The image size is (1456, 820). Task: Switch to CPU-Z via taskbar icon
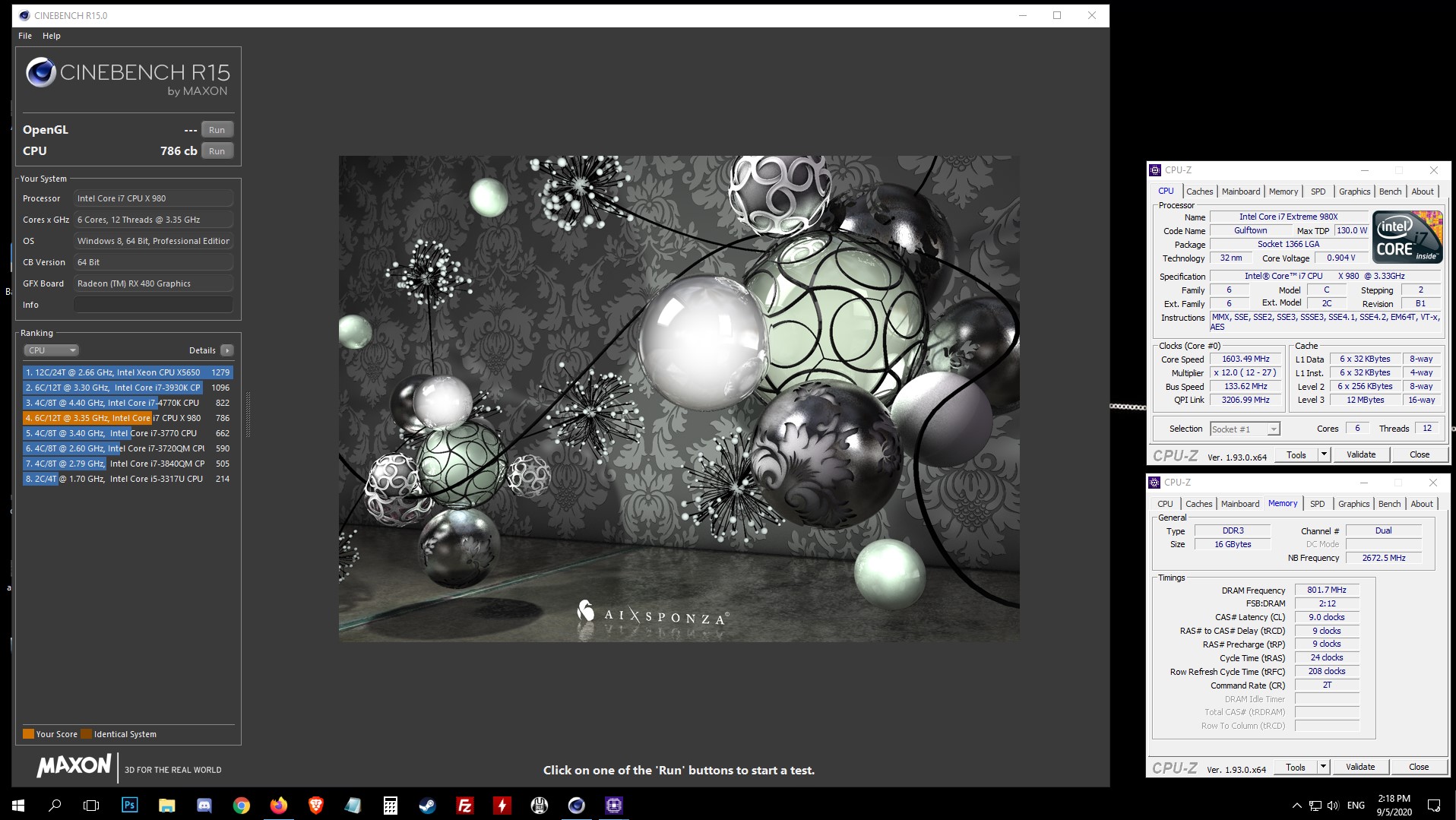coord(614,805)
